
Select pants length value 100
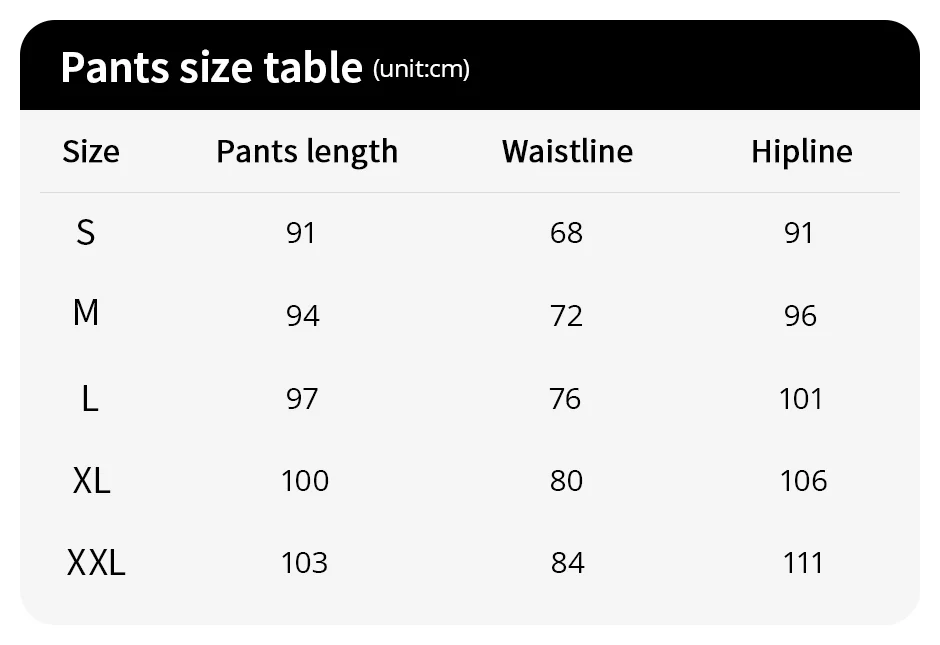305,481
